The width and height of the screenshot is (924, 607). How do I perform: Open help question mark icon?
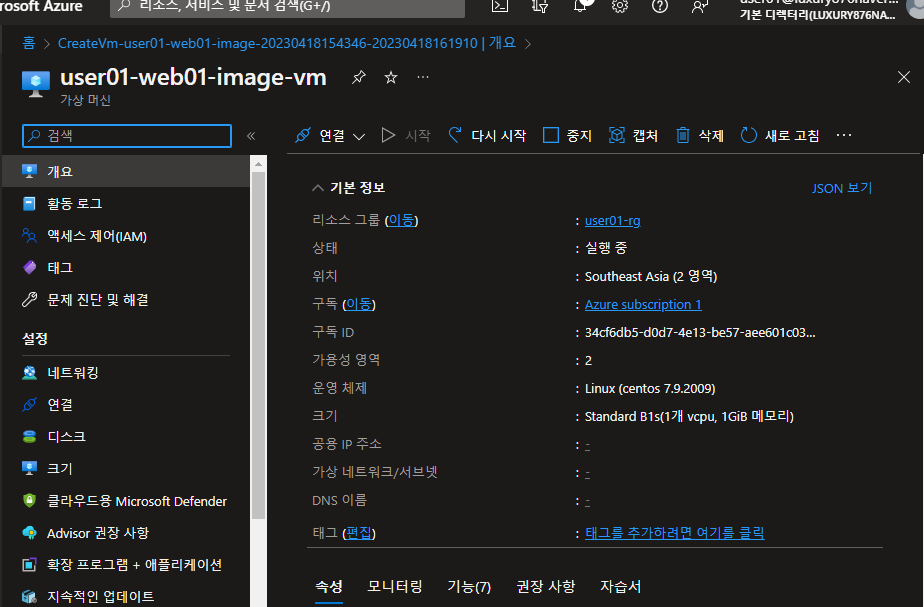(660, 6)
